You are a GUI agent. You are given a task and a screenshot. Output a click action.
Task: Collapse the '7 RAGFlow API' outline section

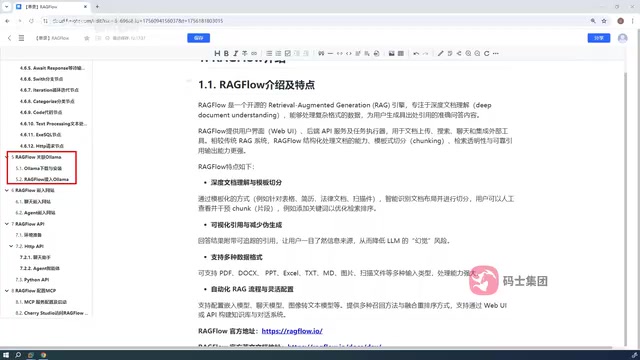[7, 224]
